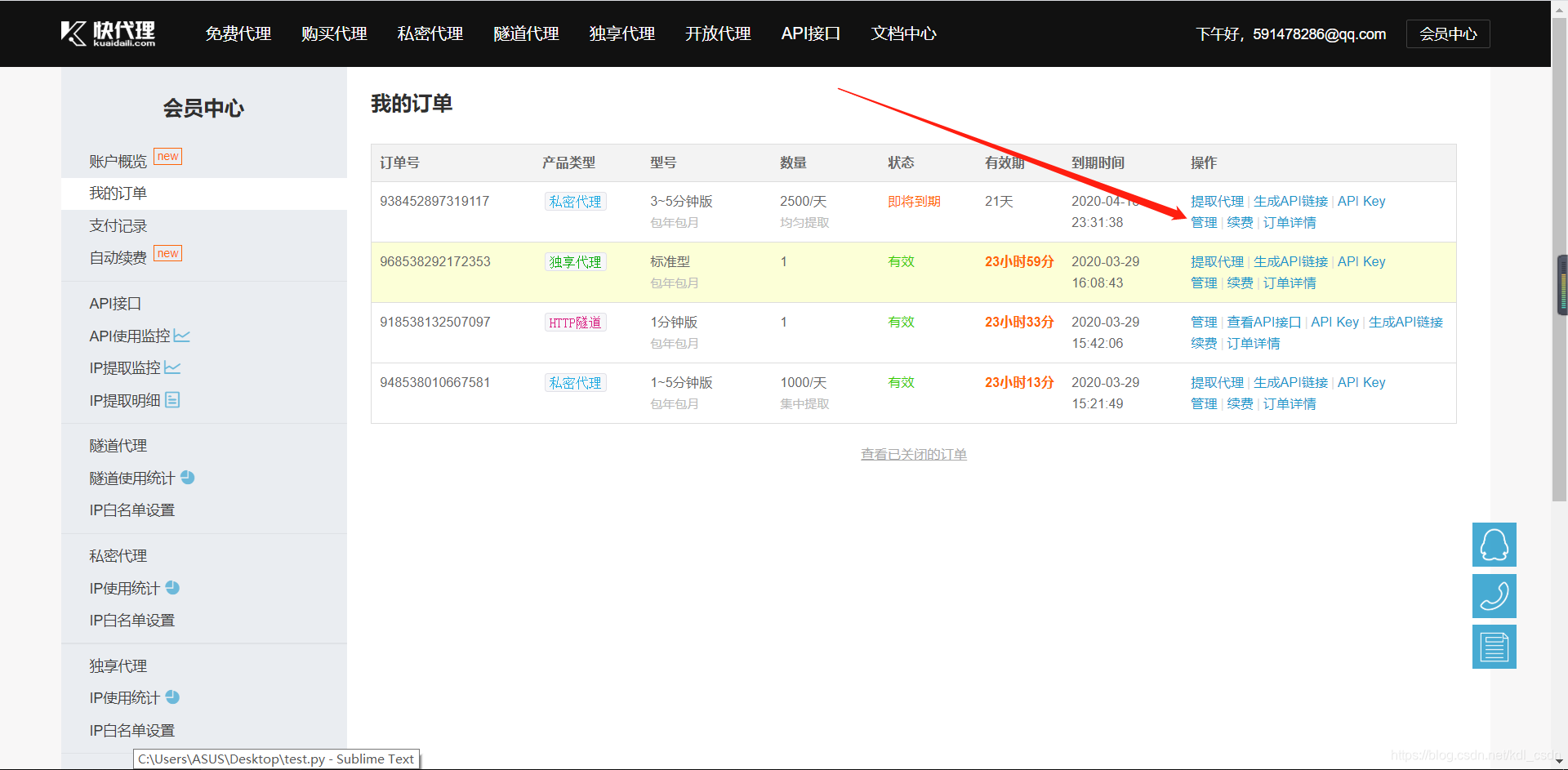Click 管理 for order 938452897319117
1568x770 pixels.
[1204, 222]
